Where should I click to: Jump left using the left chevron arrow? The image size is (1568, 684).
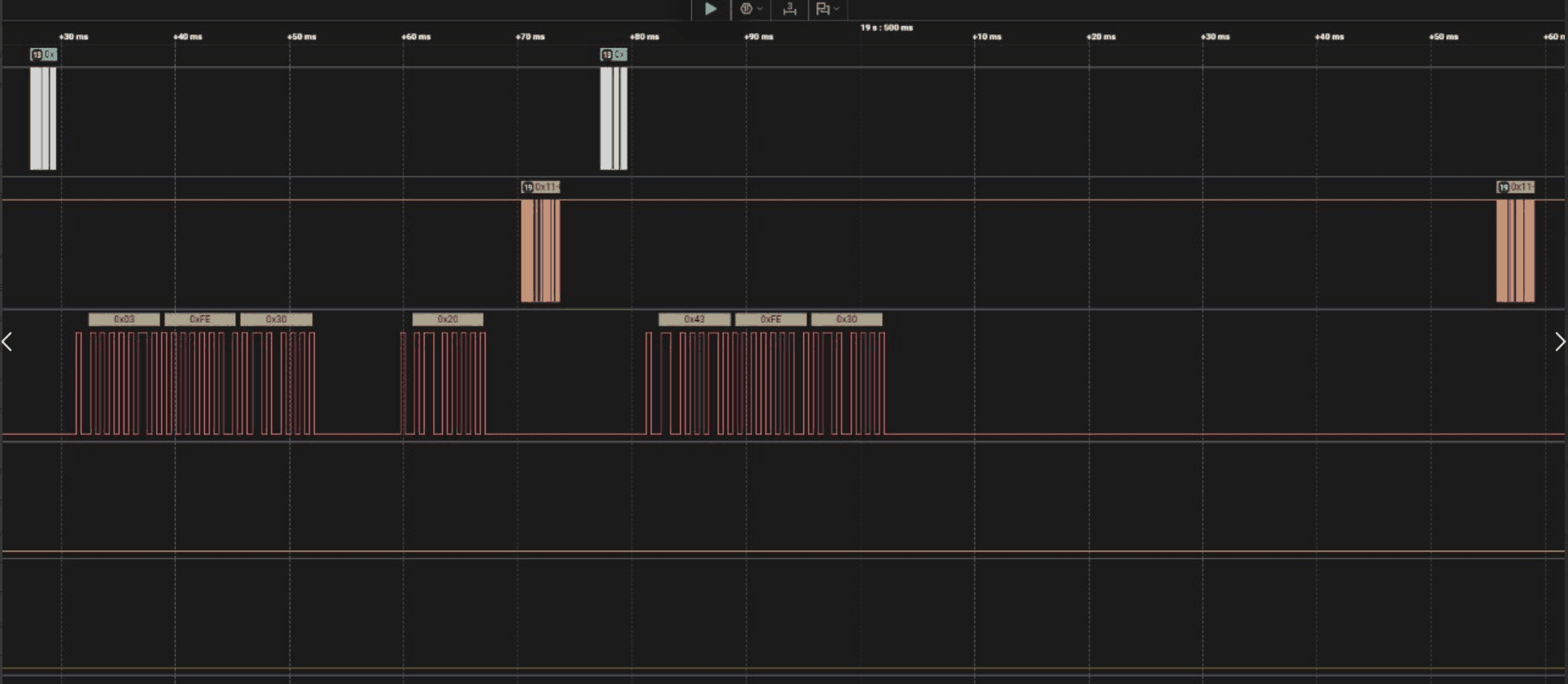7,342
